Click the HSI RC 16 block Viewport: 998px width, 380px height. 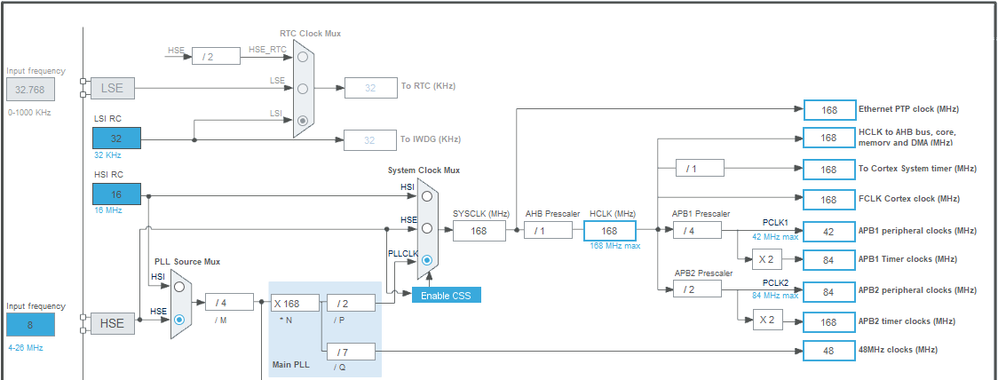click(116, 194)
